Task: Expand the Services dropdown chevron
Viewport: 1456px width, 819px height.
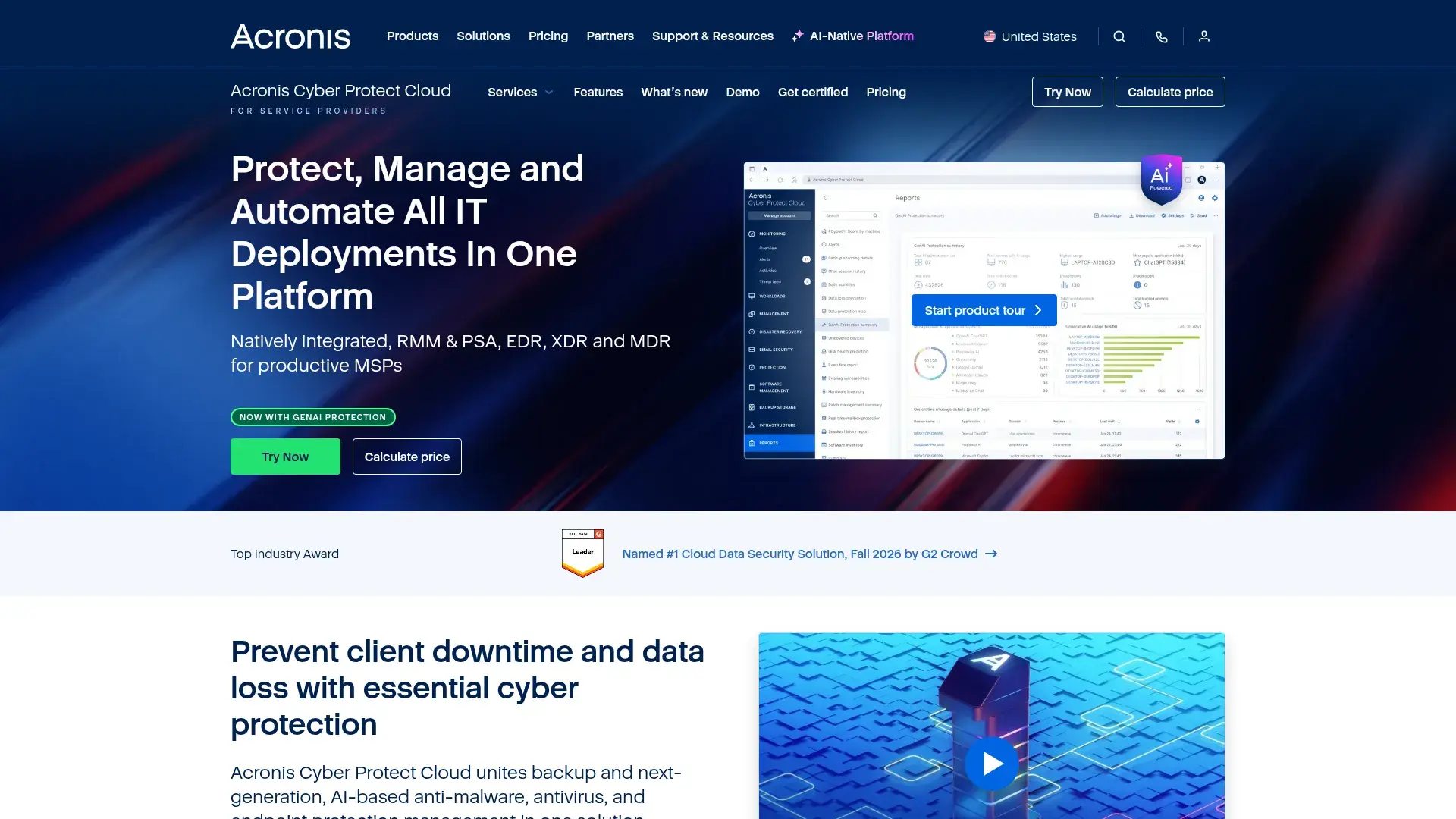Action: point(549,93)
